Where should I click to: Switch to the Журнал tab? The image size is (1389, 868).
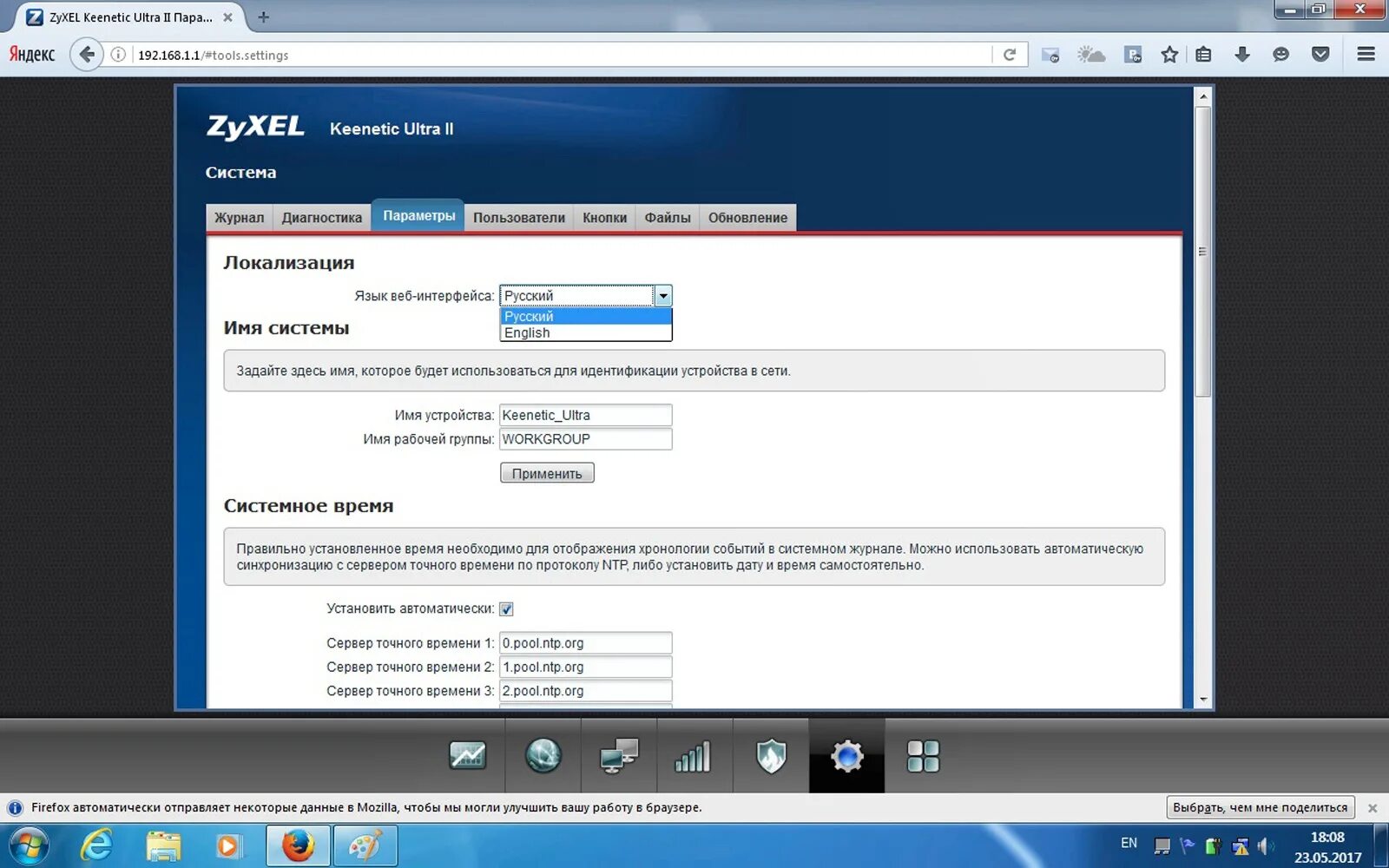[x=240, y=217]
